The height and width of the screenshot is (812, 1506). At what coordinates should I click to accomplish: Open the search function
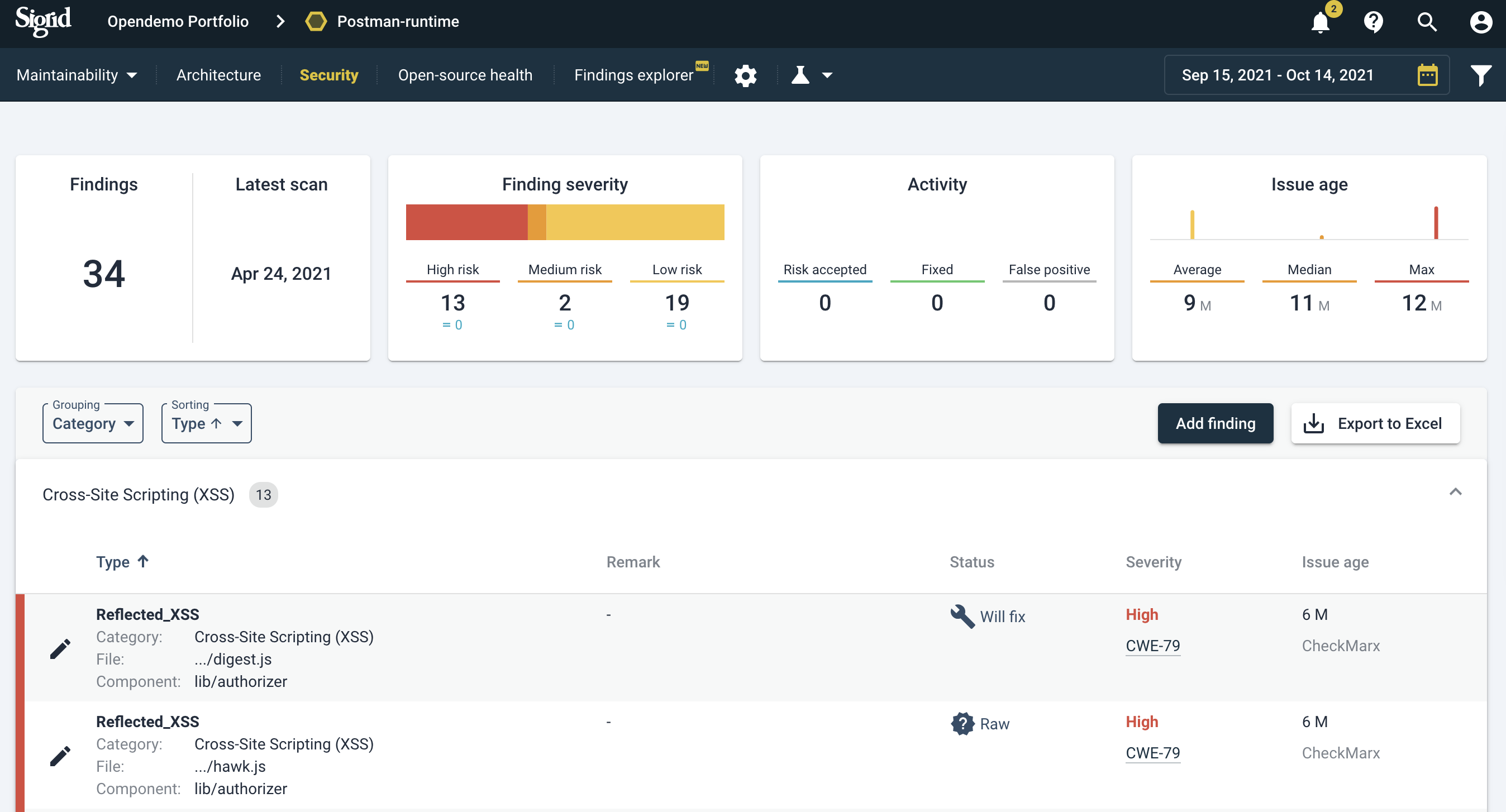tap(1427, 22)
